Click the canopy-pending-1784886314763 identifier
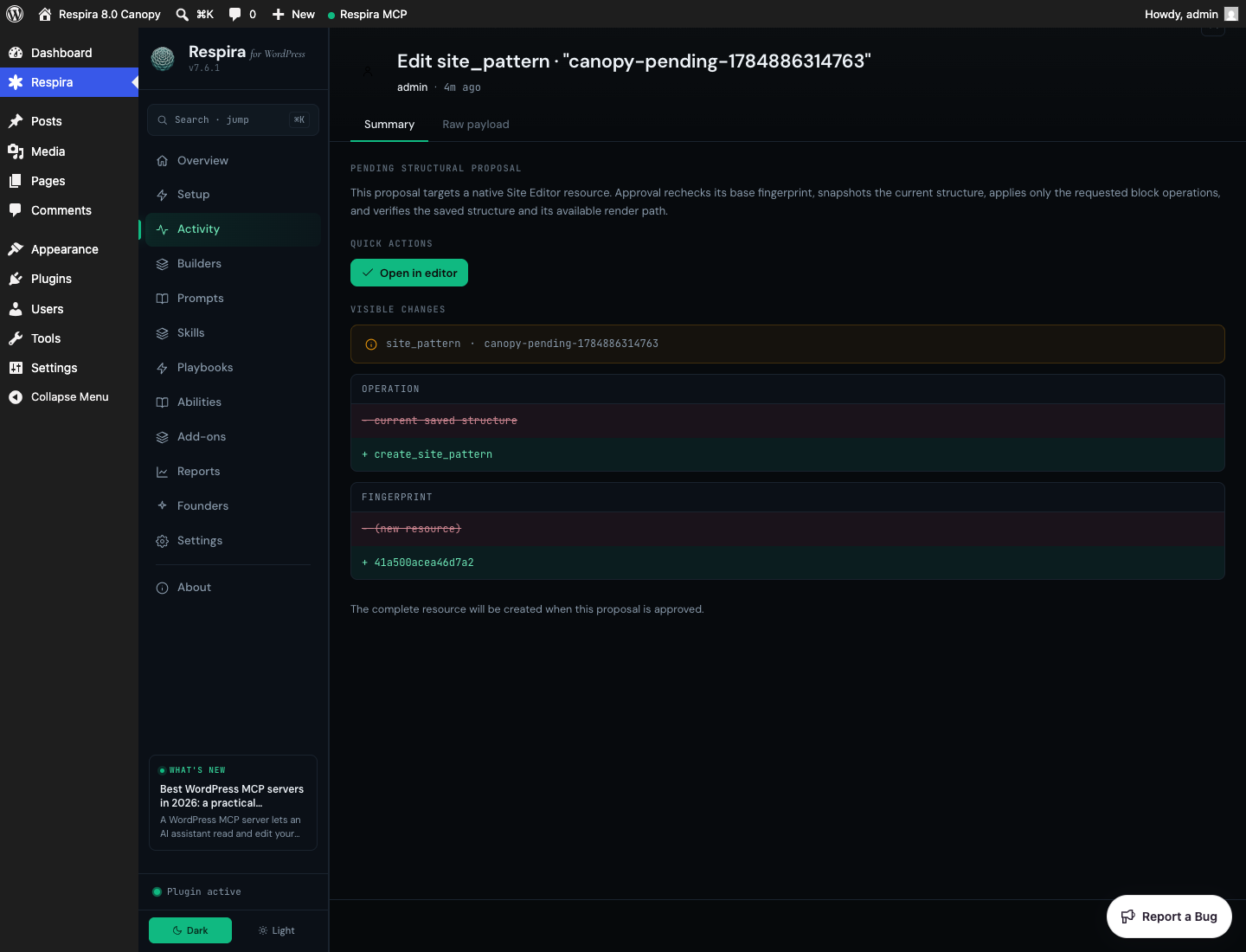The width and height of the screenshot is (1246, 952). click(x=571, y=344)
